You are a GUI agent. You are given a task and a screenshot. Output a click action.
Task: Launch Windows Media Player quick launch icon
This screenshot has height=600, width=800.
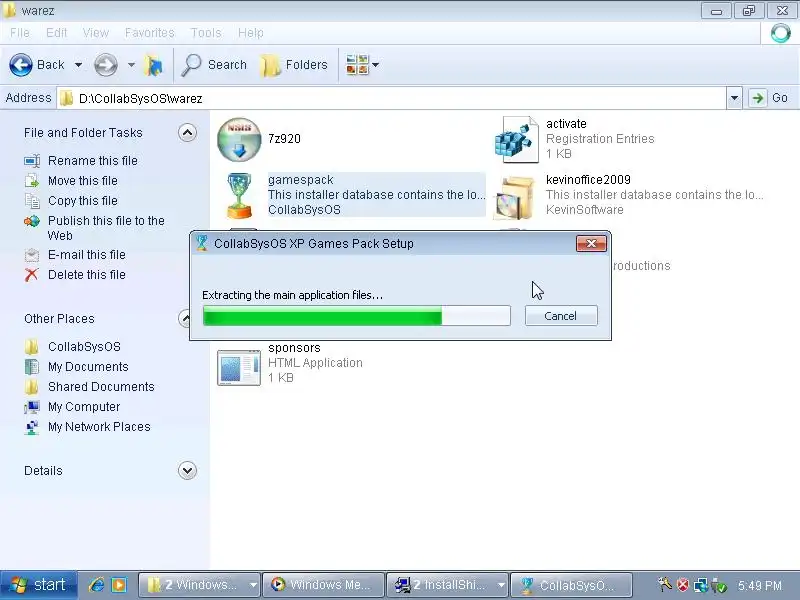click(x=119, y=585)
